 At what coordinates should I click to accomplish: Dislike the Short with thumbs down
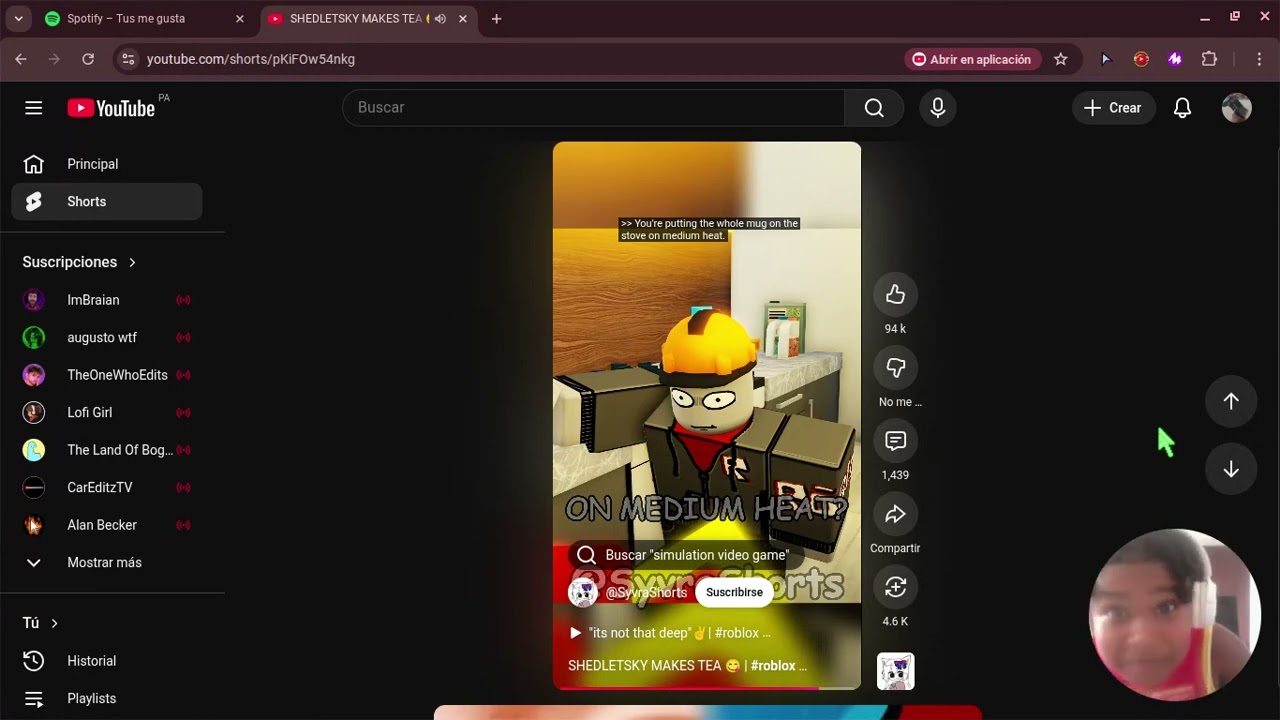click(895, 368)
